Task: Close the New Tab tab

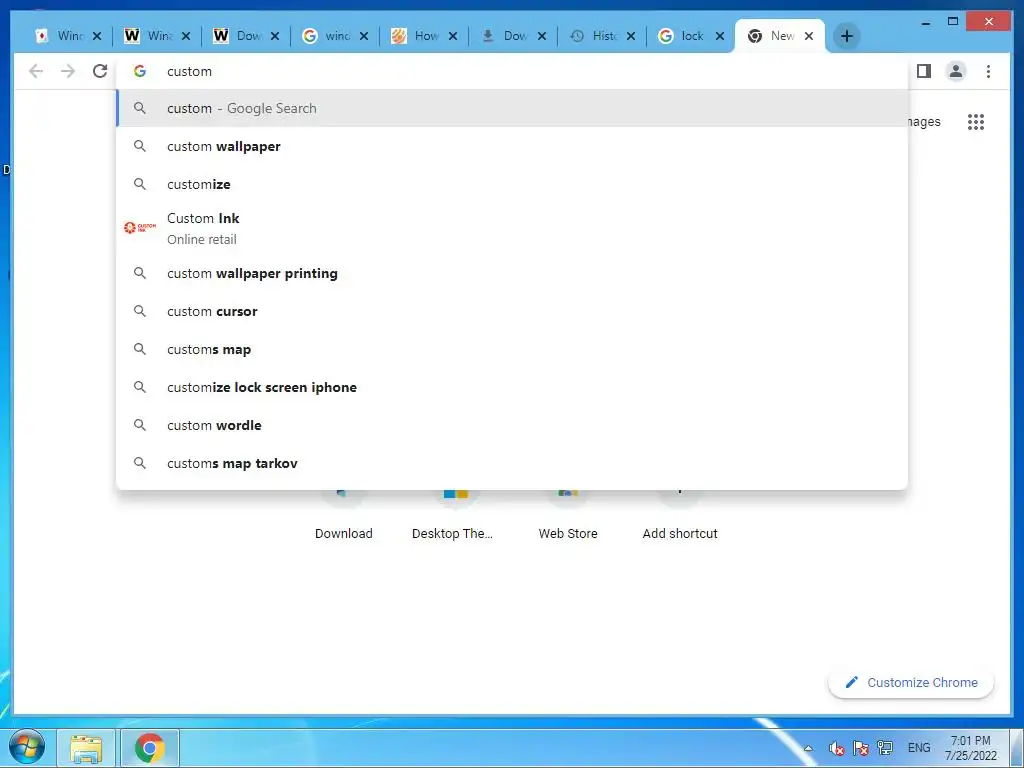Action: (x=808, y=36)
